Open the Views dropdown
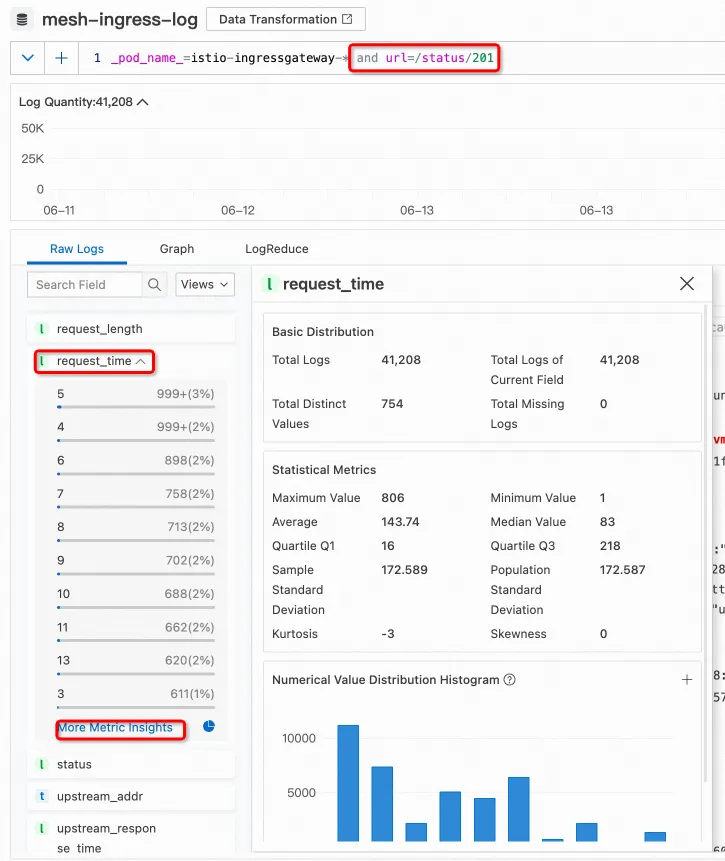Image resolution: width=725 pixels, height=861 pixels. coord(205,285)
